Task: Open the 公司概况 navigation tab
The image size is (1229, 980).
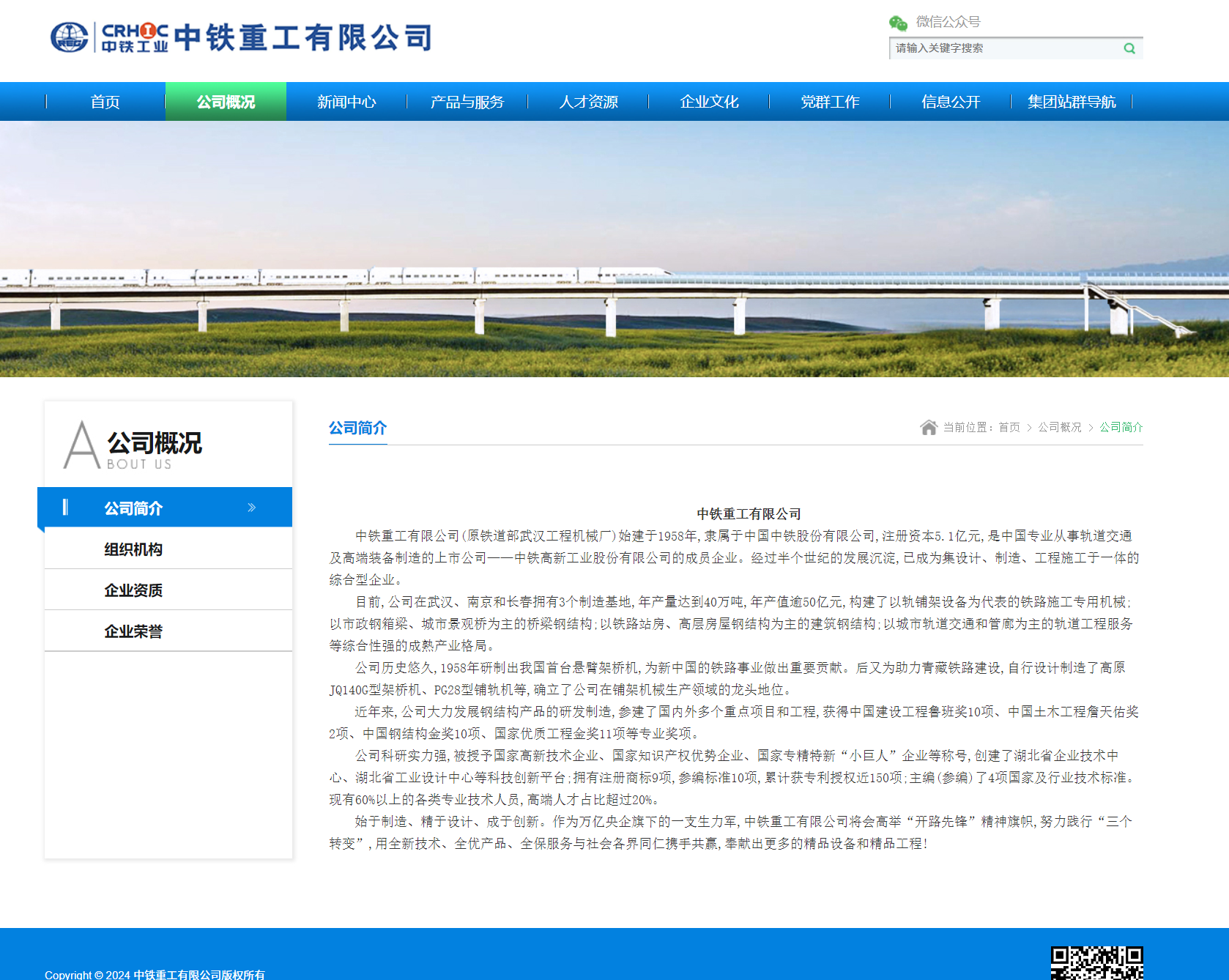Action: [x=226, y=102]
